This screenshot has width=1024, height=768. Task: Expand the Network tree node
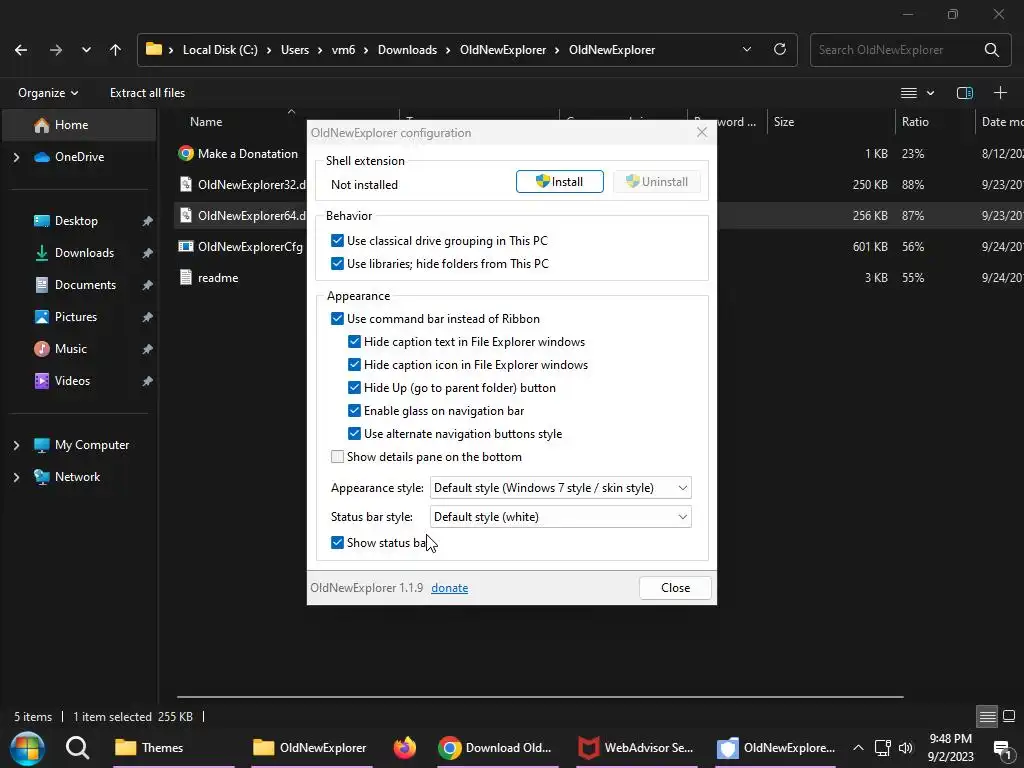(16, 477)
